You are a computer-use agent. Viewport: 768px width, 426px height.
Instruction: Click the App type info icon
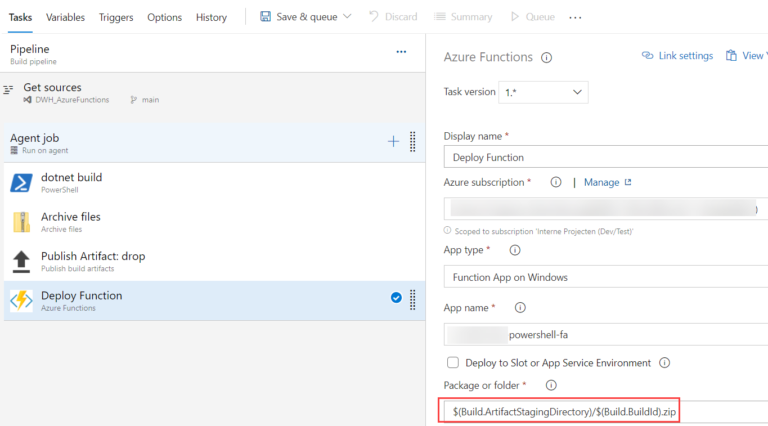(x=515, y=250)
